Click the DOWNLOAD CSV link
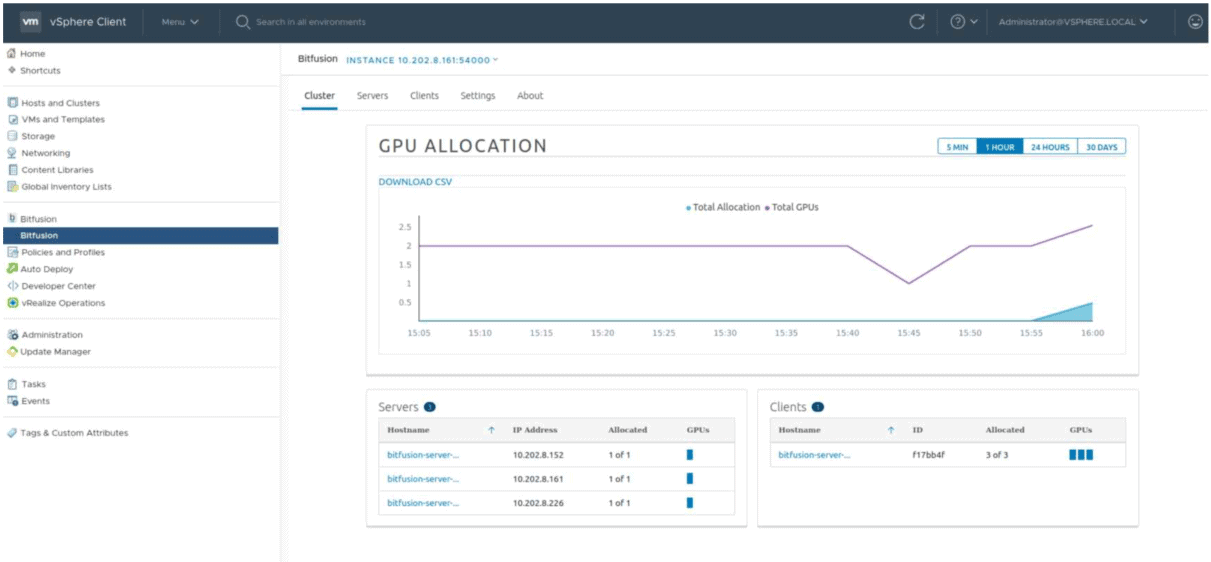 [414, 182]
